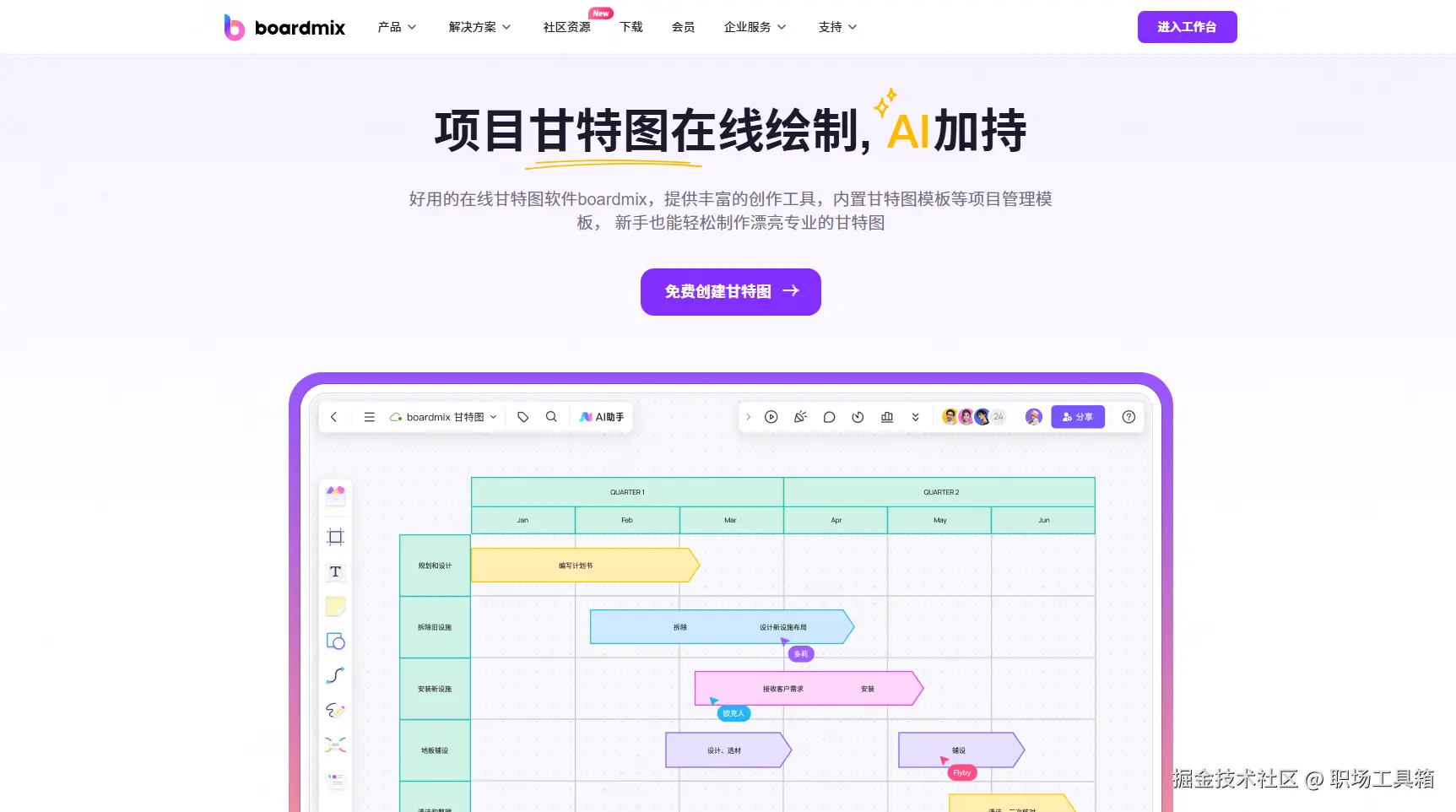The image size is (1456, 812).
Task: Click the 免费创建甘特图 button
Action: pos(730,292)
